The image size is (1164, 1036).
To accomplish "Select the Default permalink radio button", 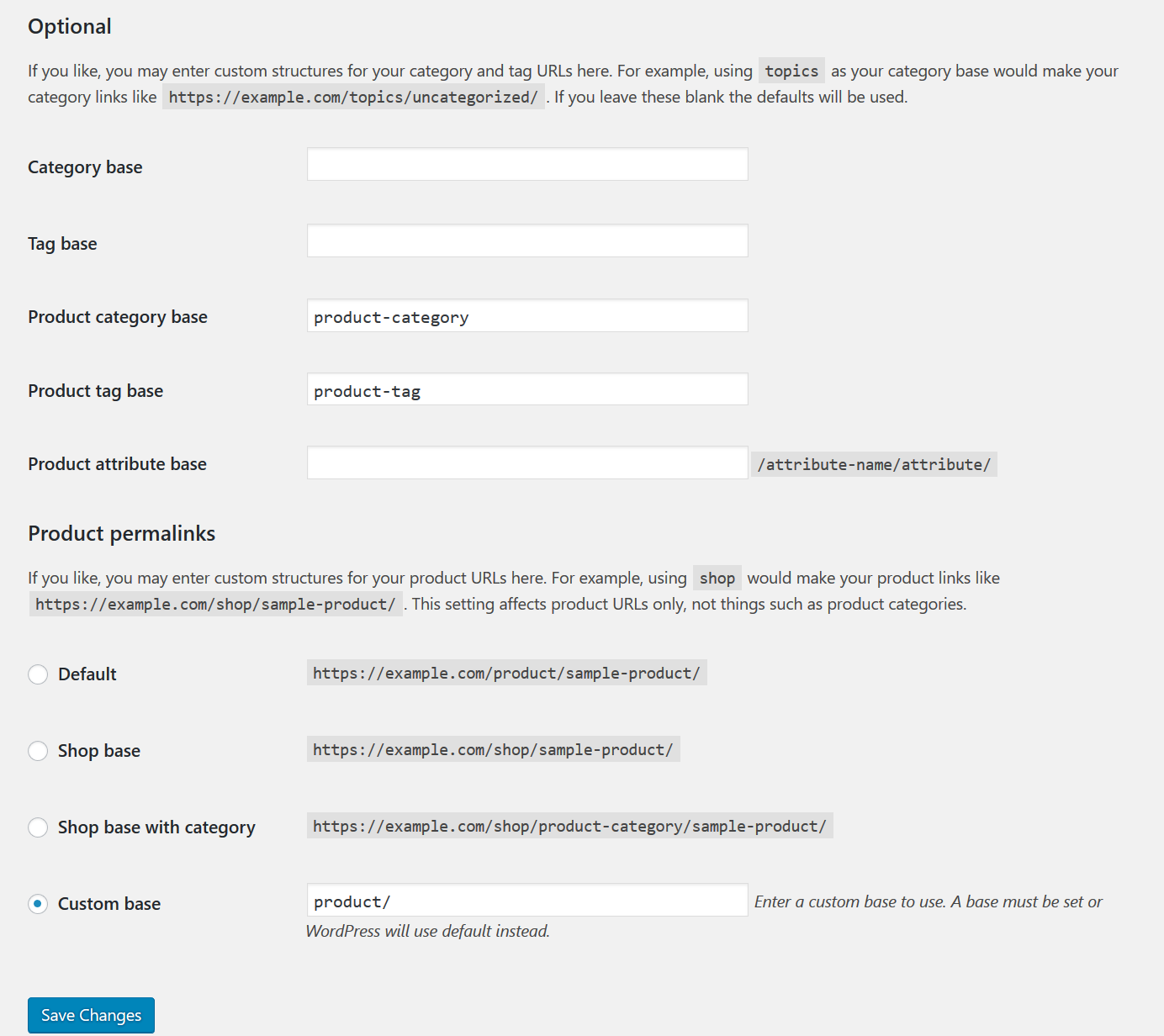I will (x=38, y=674).
